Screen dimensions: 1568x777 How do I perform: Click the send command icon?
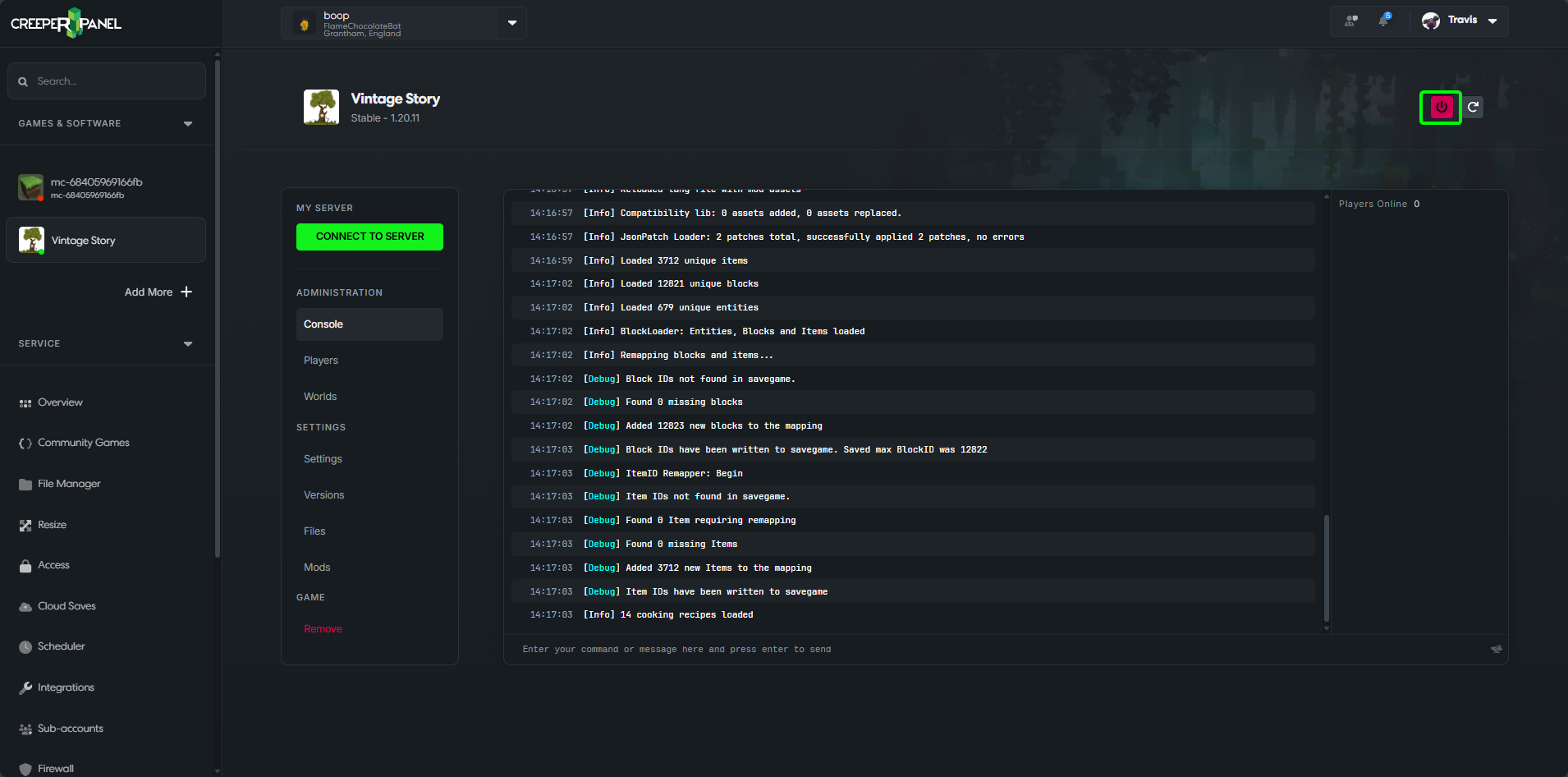coord(1497,649)
